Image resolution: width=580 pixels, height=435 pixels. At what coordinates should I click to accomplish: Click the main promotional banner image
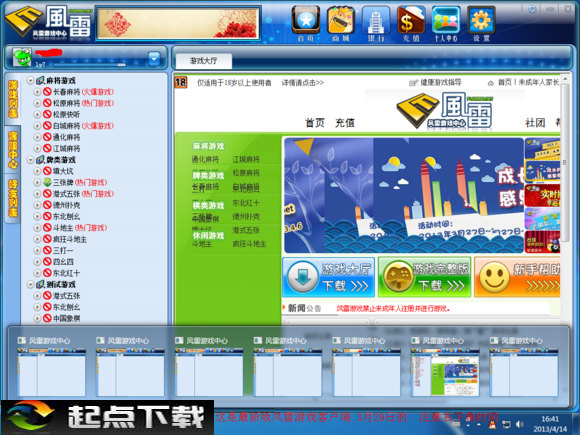(404, 196)
